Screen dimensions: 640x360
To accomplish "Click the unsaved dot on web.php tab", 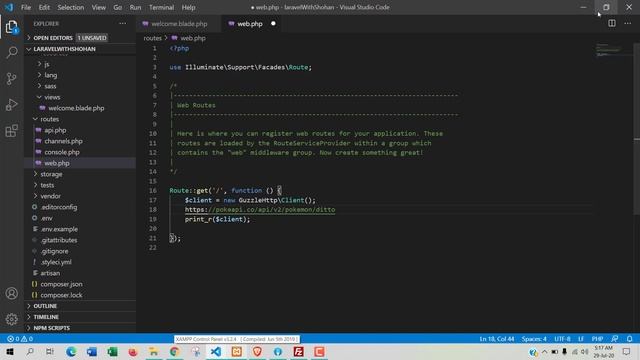I will 273,23.
